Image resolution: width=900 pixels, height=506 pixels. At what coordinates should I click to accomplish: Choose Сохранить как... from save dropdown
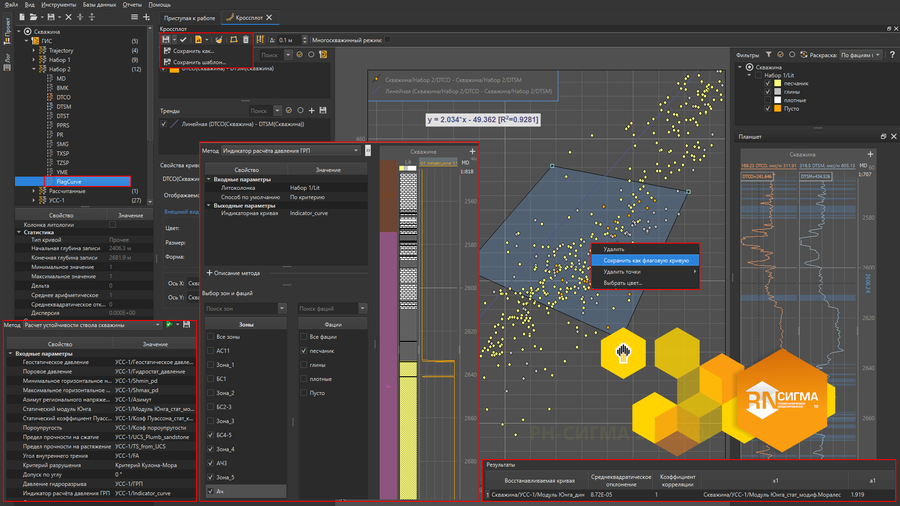point(193,51)
